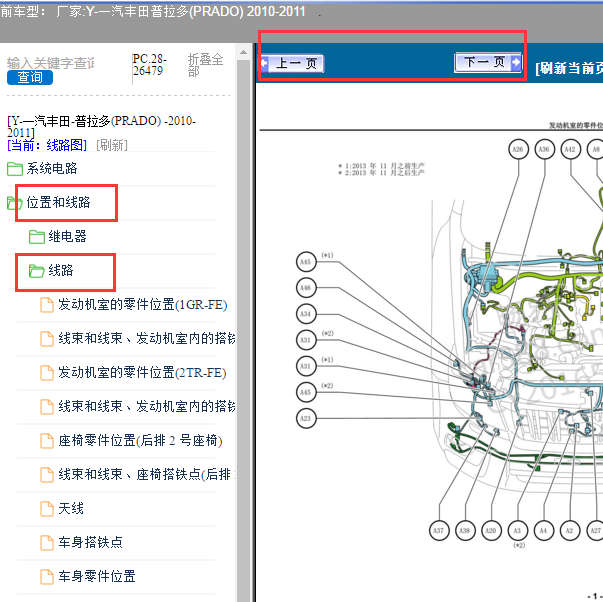Open 座椅零件位置(后排 2 号座椅) document
The image size is (603, 602).
pos(140,440)
